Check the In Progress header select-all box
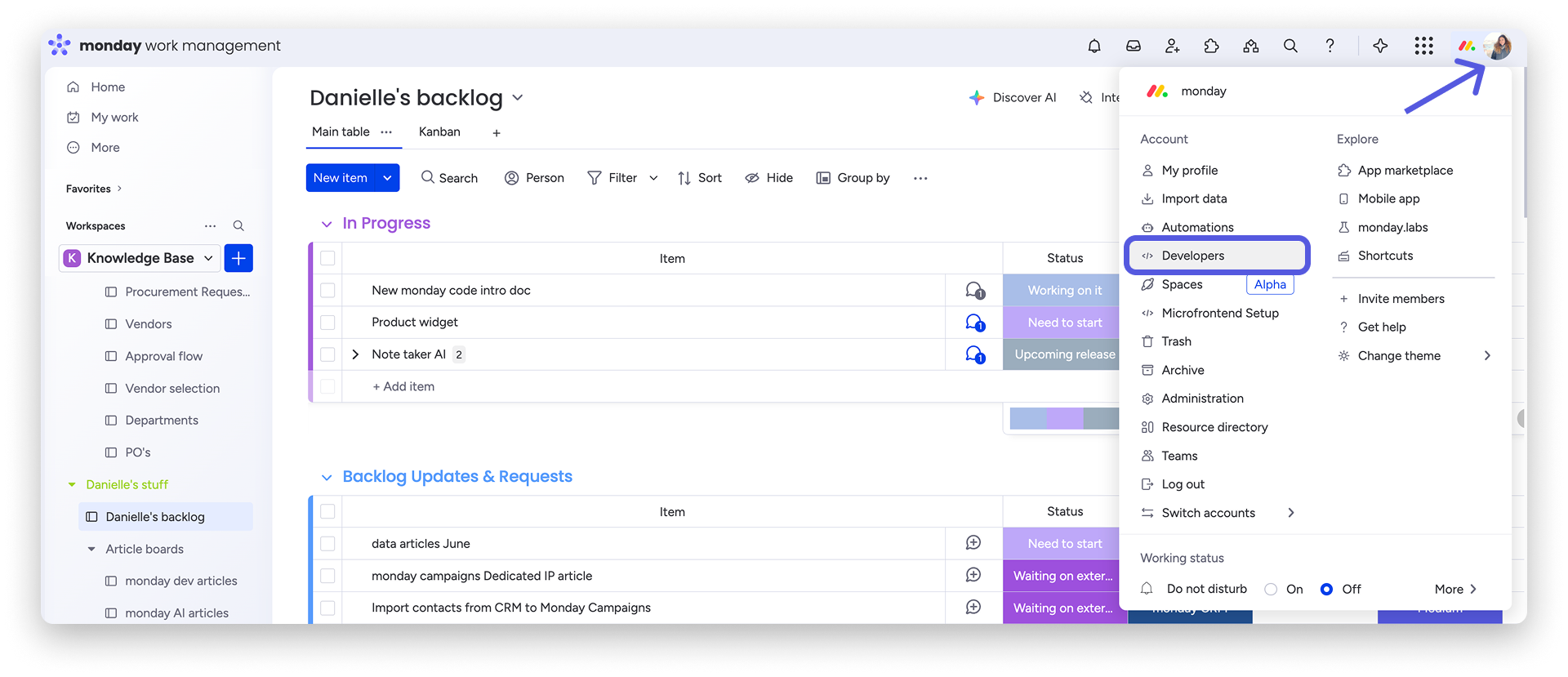Image resolution: width=1568 pixels, height=677 pixels. click(327, 258)
